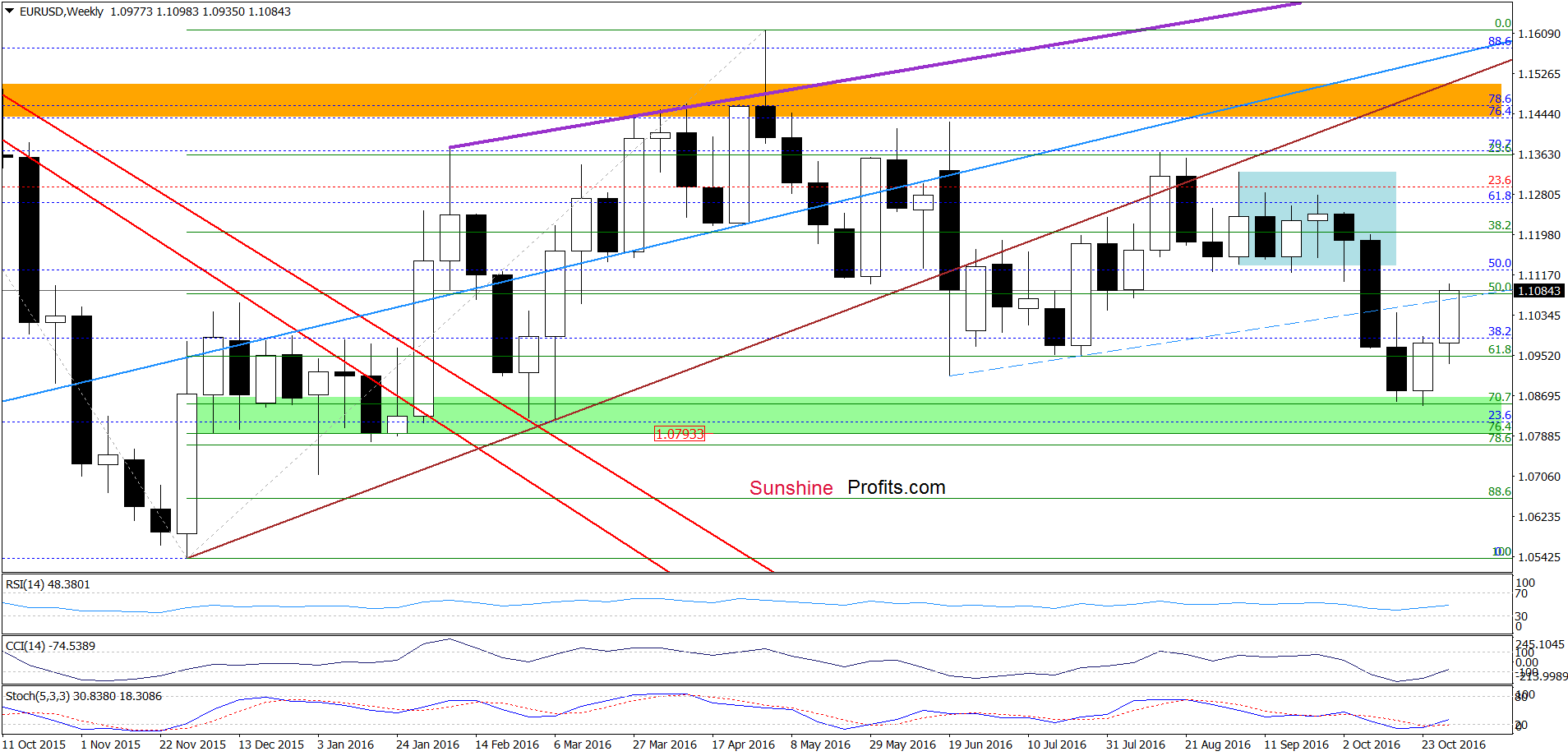Click the 1.14440 price axis value
This screenshot has height=756, width=1568.
pos(1538,114)
